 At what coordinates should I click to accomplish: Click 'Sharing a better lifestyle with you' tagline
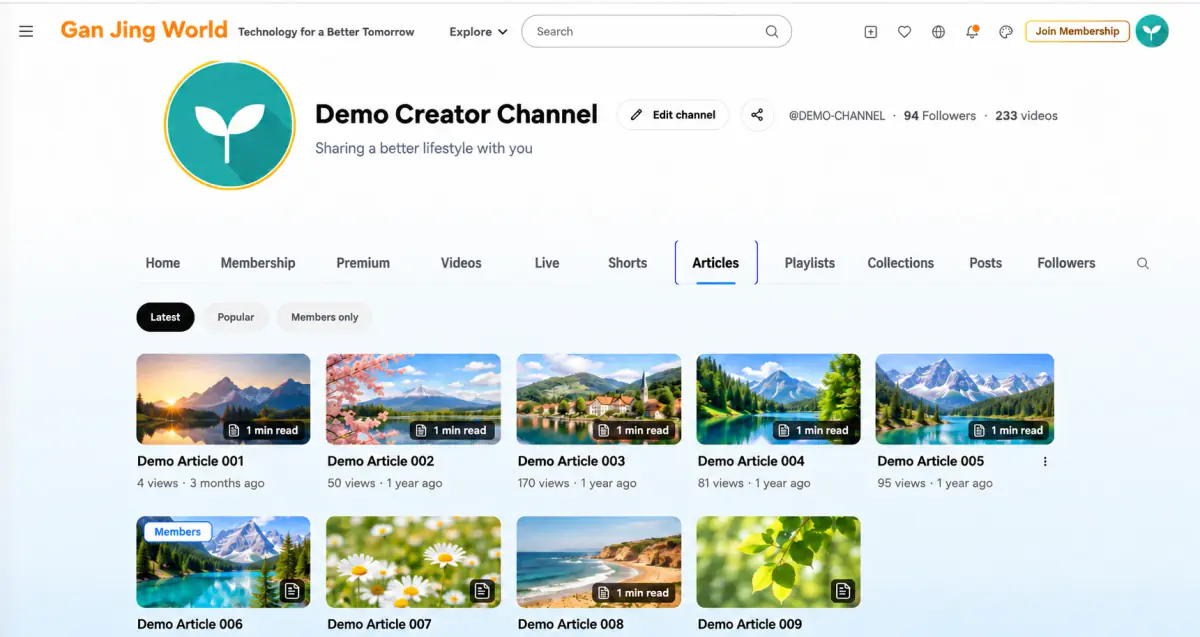pyautogui.click(x=424, y=148)
